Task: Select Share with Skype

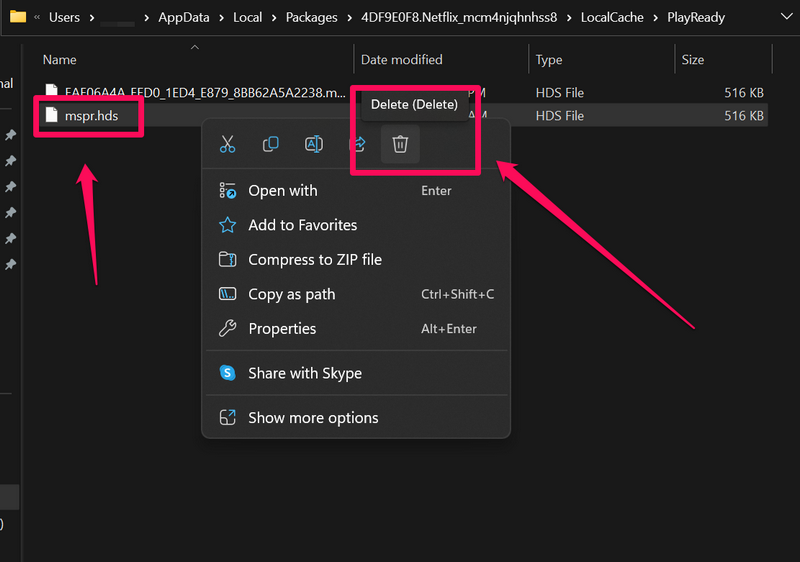Action: [304, 373]
